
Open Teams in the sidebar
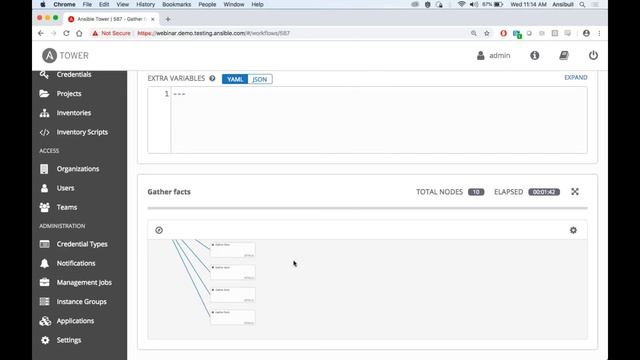pyautogui.click(x=67, y=207)
